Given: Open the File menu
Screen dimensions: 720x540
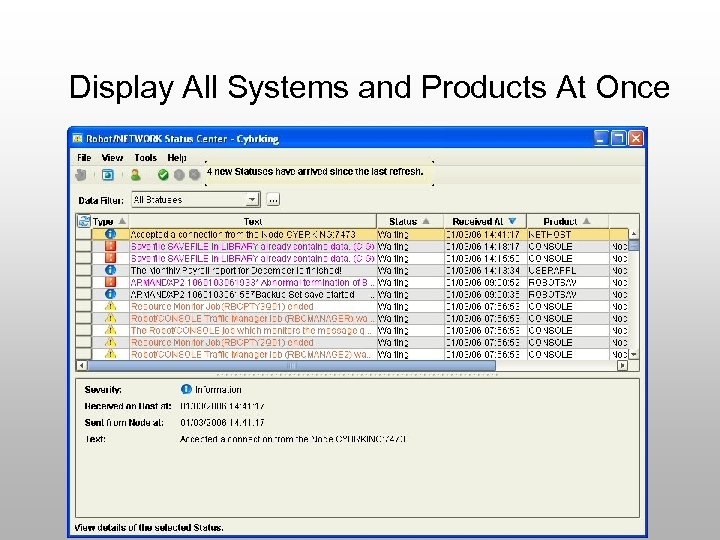Looking at the screenshot, I should click(x=84, y=158).
